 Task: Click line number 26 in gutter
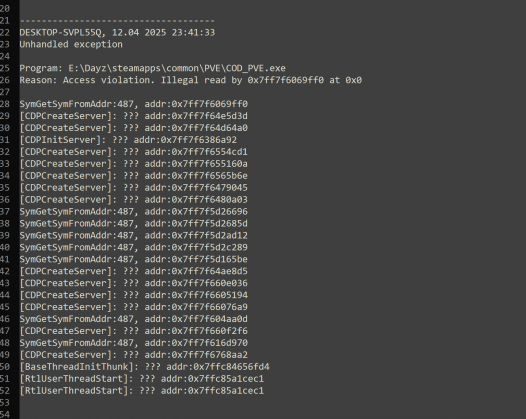point(5,80)
